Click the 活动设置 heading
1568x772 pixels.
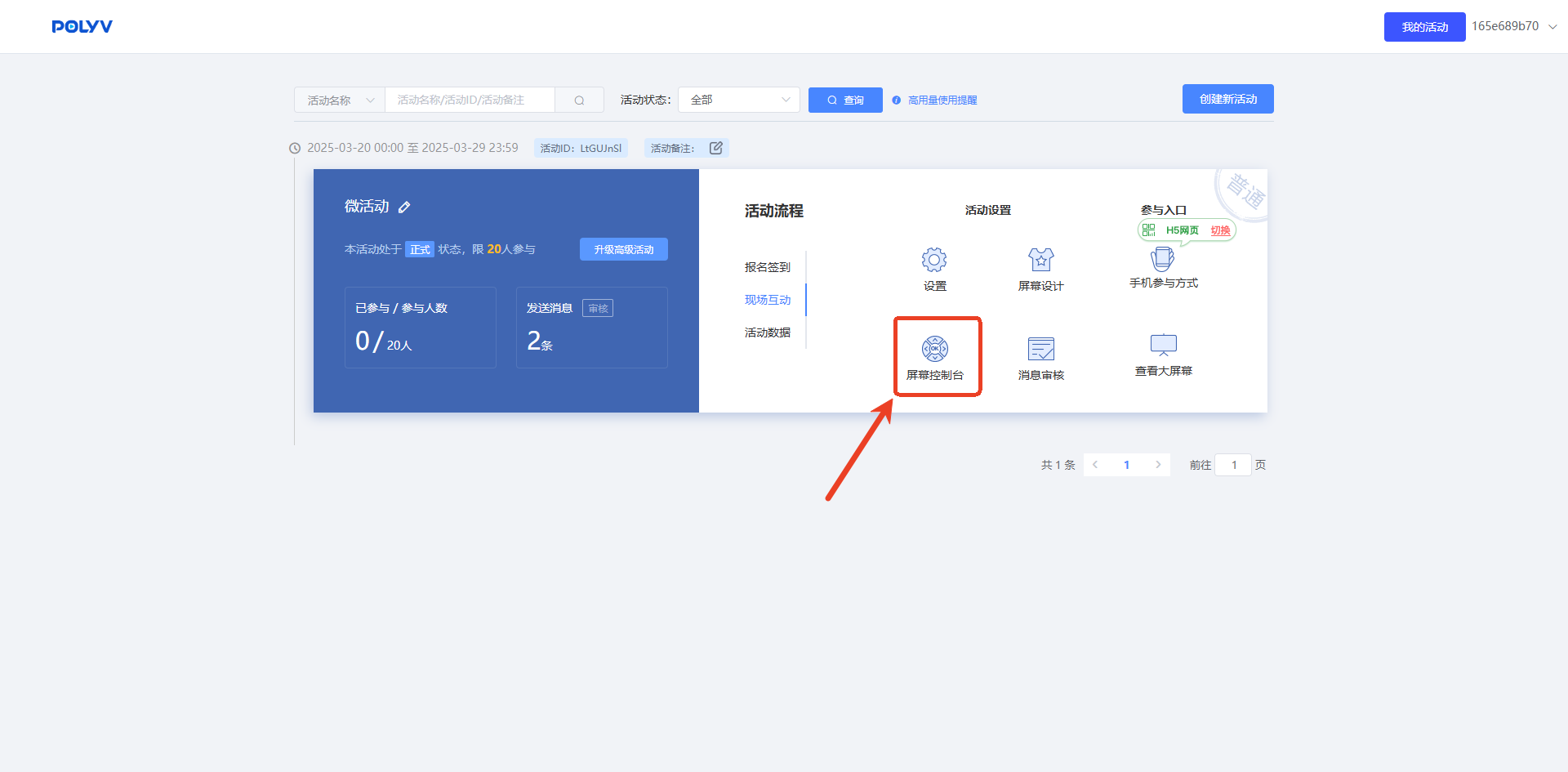click(988, 210)
